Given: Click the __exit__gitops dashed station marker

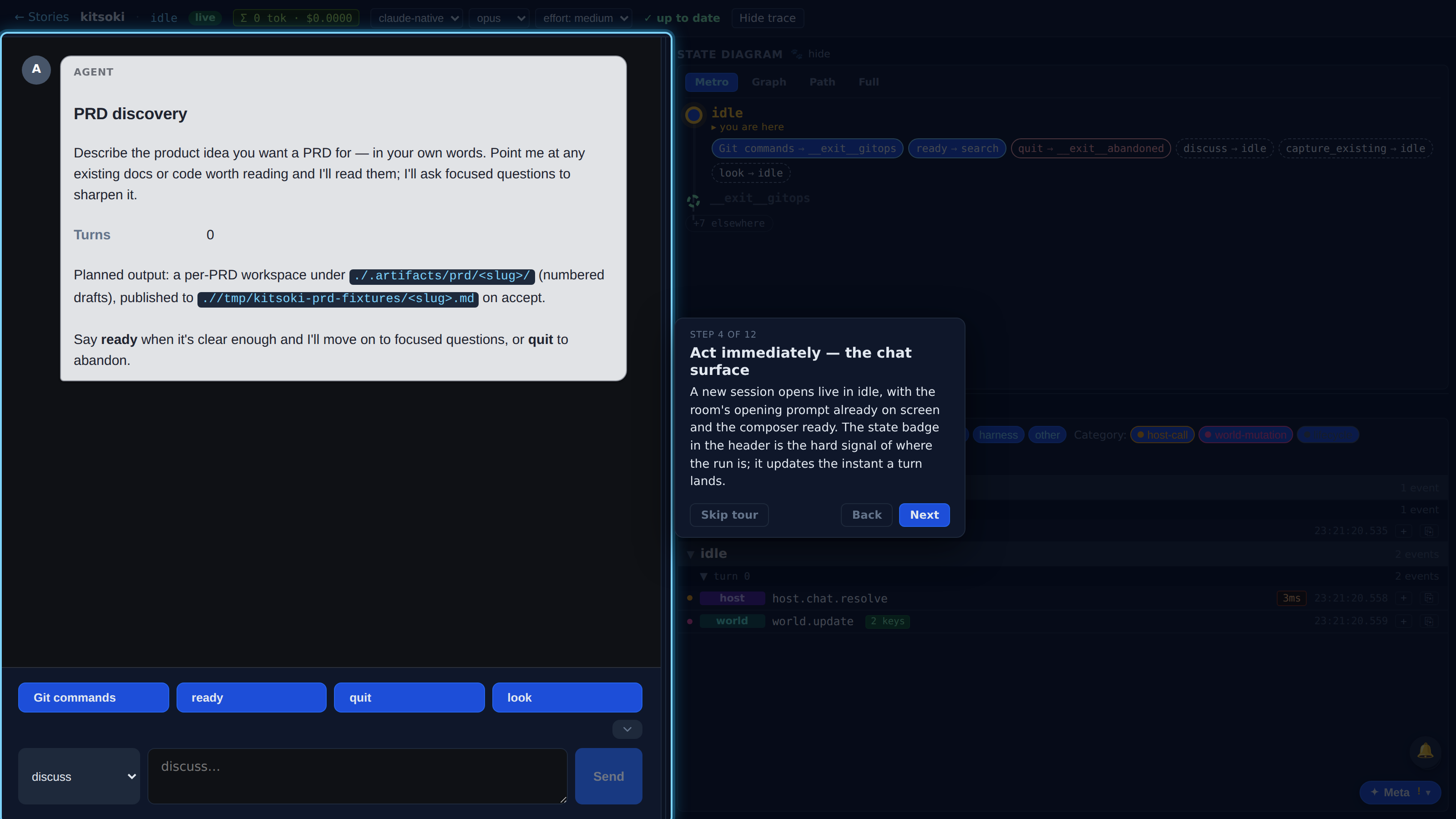Looking at the screenshot, I should [693, 200].
